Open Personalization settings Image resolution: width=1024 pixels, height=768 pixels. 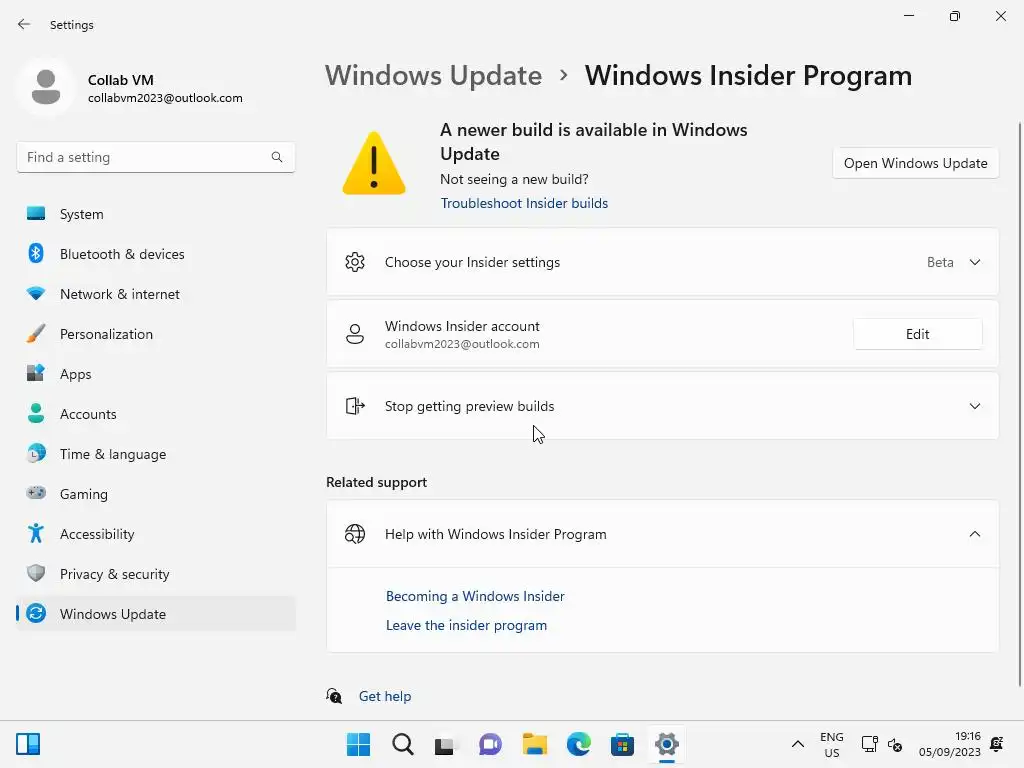point(155,334)
